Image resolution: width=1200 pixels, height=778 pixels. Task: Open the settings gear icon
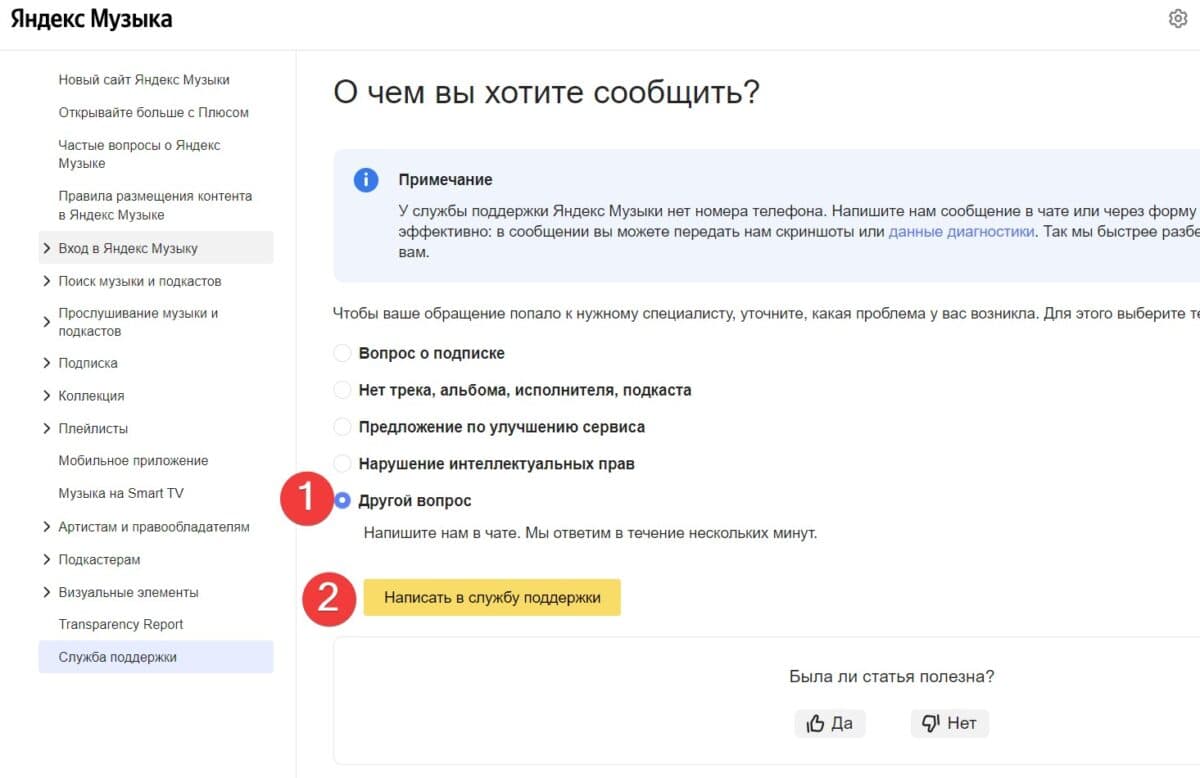tap(1179, 19)
